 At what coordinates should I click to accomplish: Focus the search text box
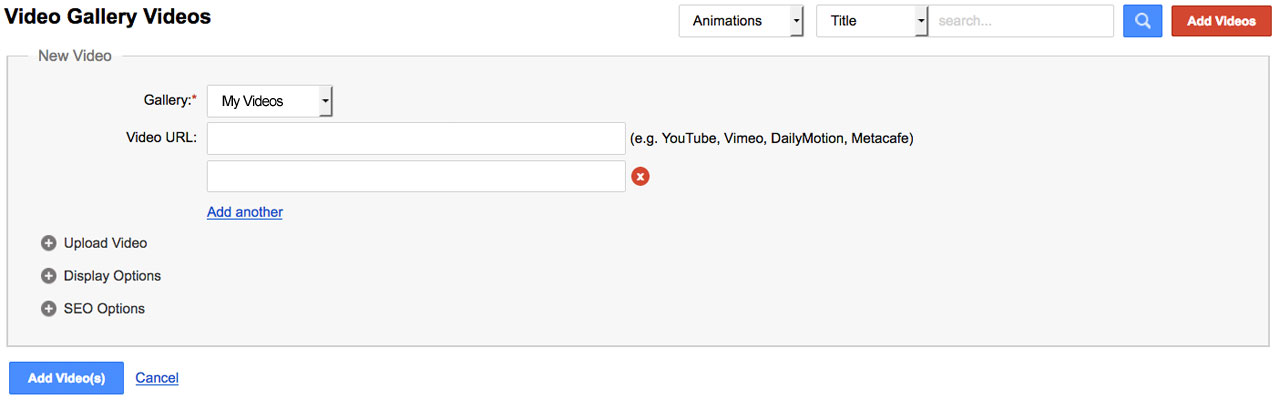[x=1021, y=21]
